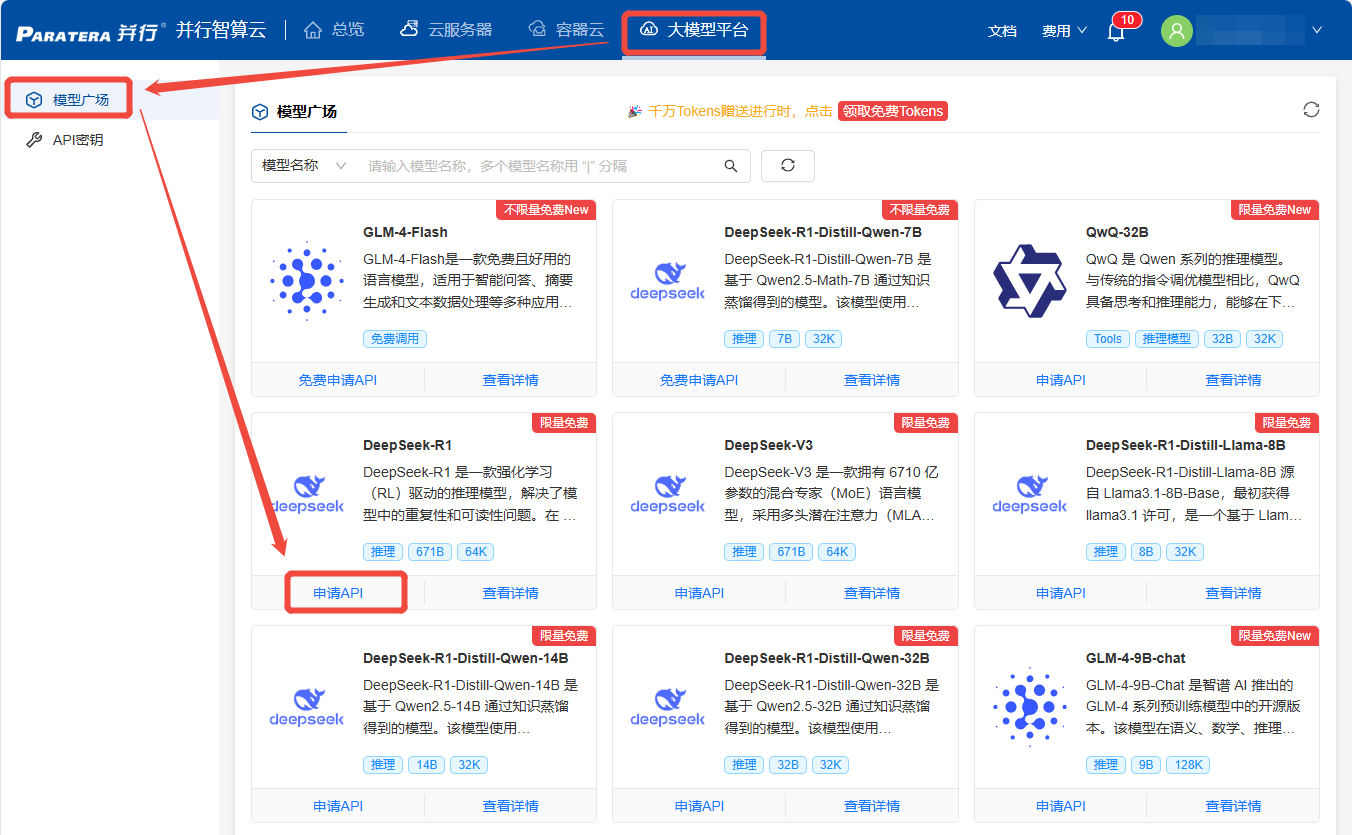The image size is (1352, 835).
Task: Open 查看详情 for DeepSeek-R1-Distill-Qwen-14B
Action: 511,806
